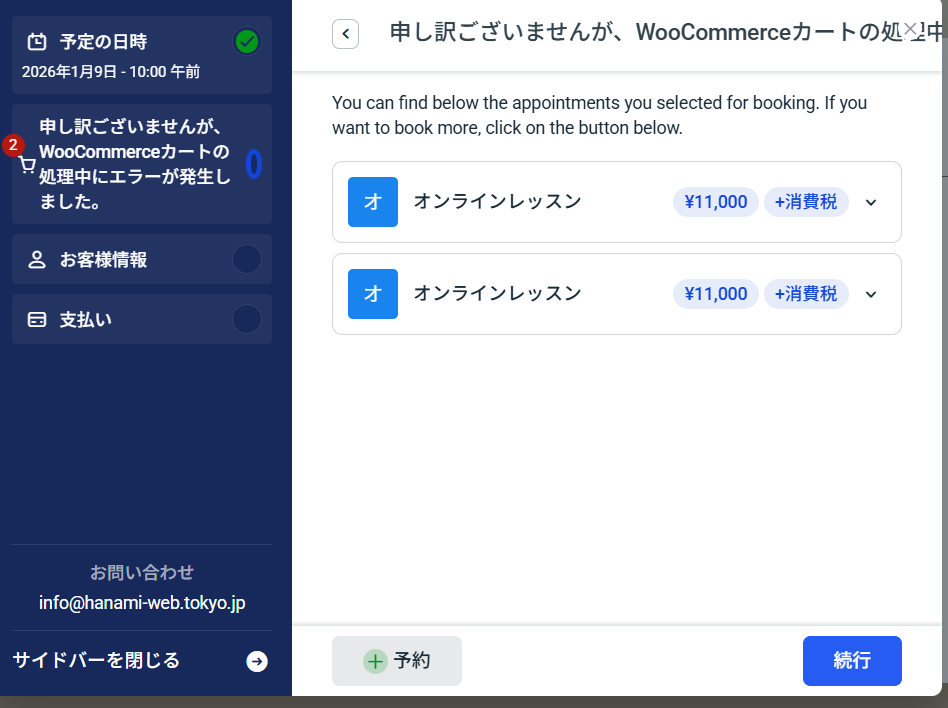Image resolution: width=948 pixels, height=708 pixels.
Task: Click the green plus icon on 予約 button
Action: point(375,661)
